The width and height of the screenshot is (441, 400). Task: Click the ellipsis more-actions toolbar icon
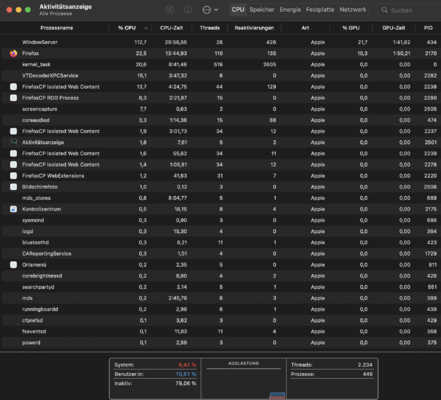207,10
